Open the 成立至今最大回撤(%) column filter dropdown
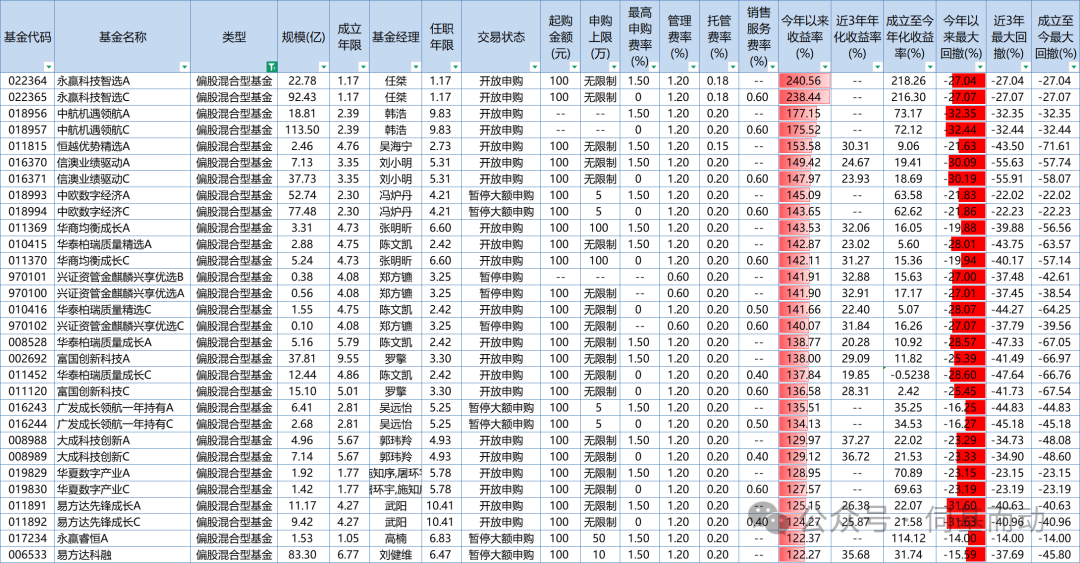Viewport: 1080px width, 563px height. click(1072, 67)
